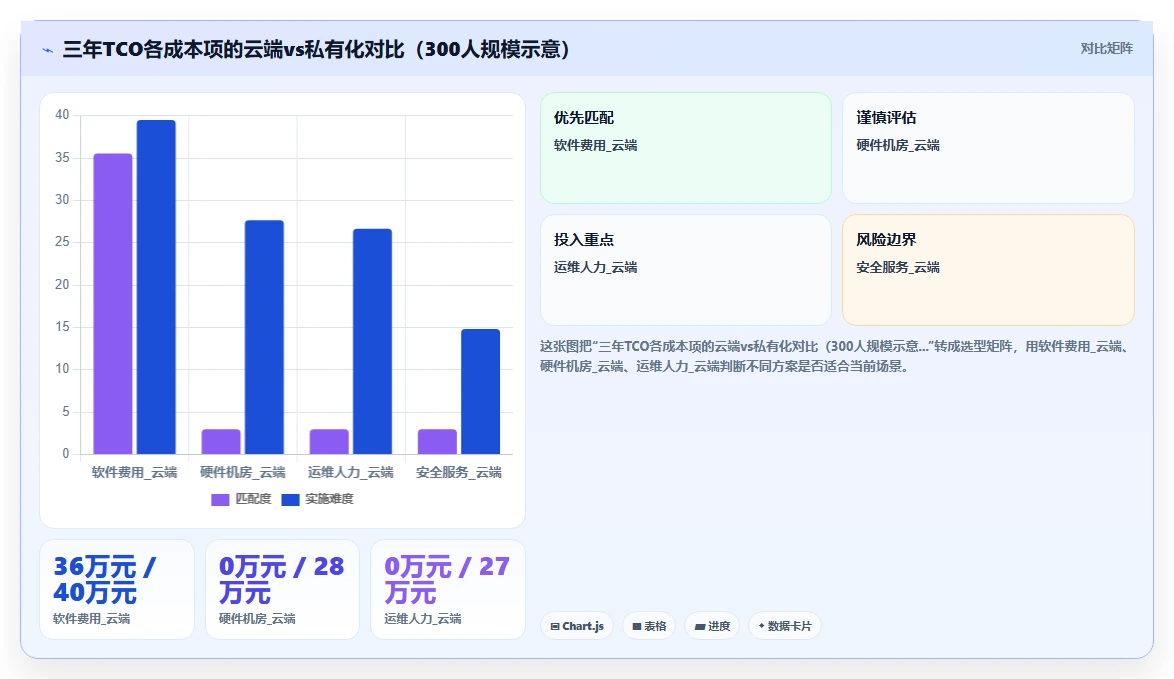Screen dimensions: 1174x679
Task: Click the 硬件机房_云端 x-axis label
Action: 243,472
